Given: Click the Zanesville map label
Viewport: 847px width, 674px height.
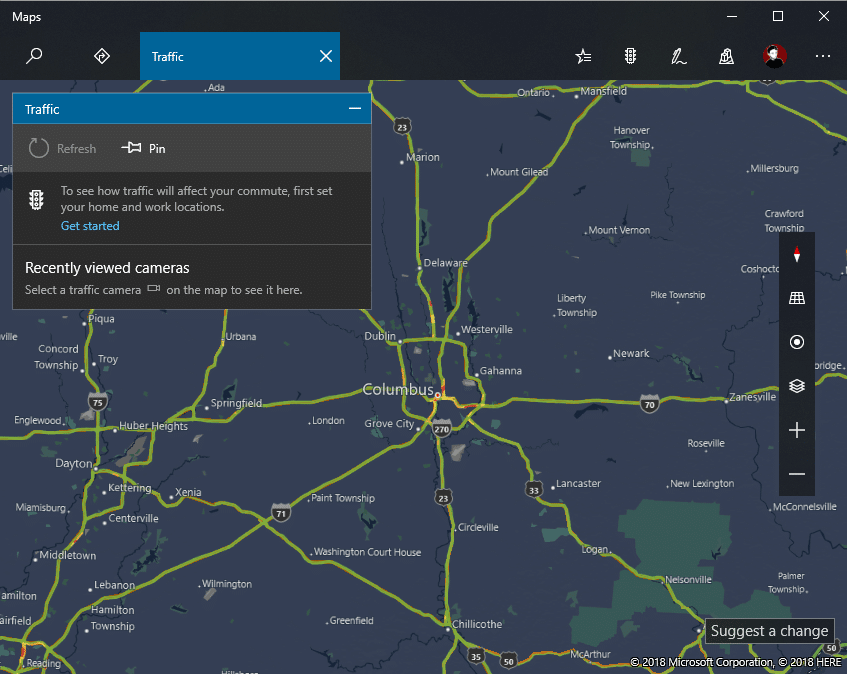Looking at the screenshot, I should pos(752,397).
